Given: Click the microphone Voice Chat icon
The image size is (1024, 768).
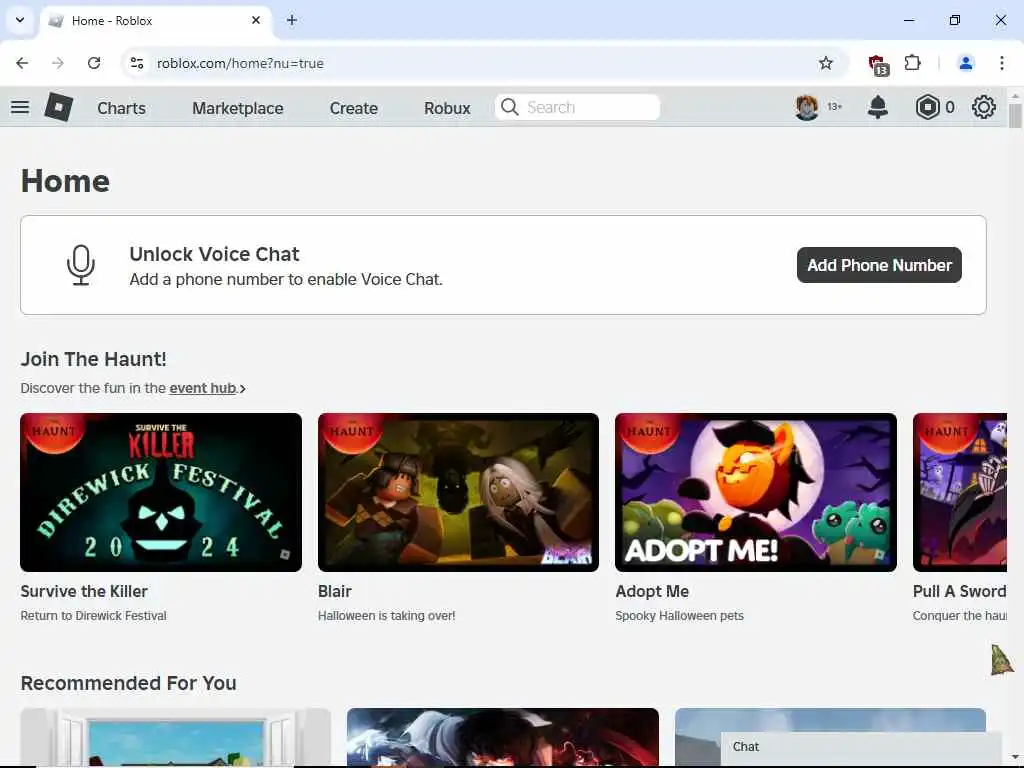Looking at the screenshot, I should [x=81, y=265].
